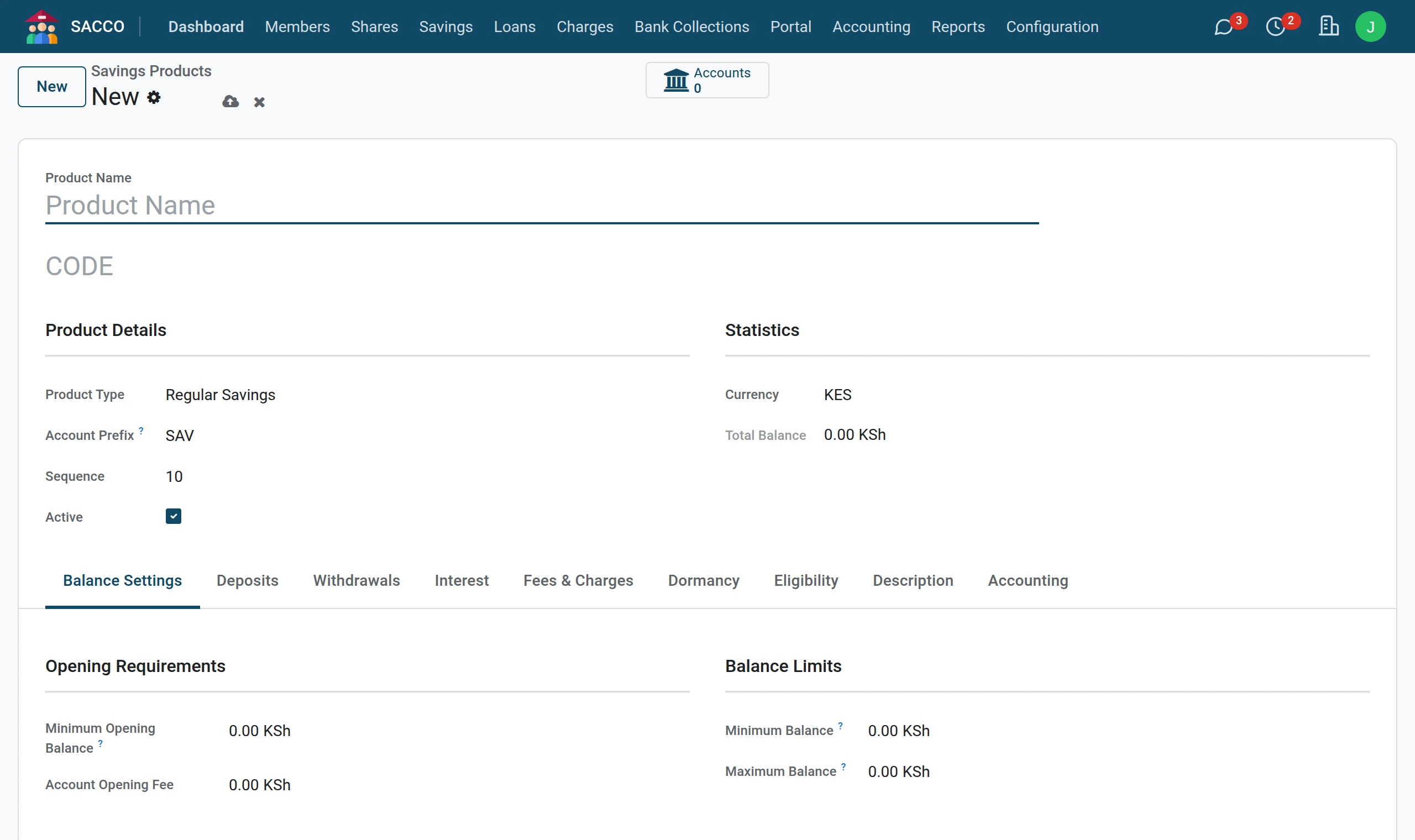
Task: Open the Reports menu
Action: click(x=958, y=27)
